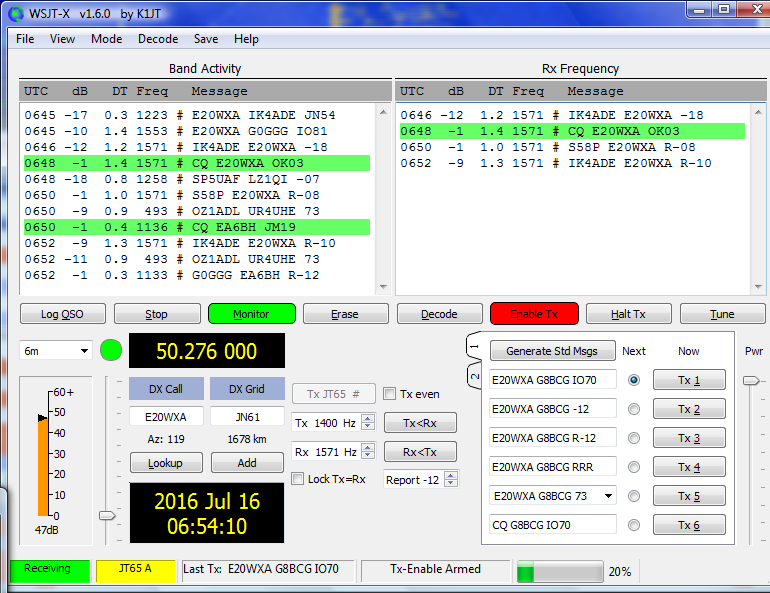Open the 6m band dropdown

(x=55, y=350)
